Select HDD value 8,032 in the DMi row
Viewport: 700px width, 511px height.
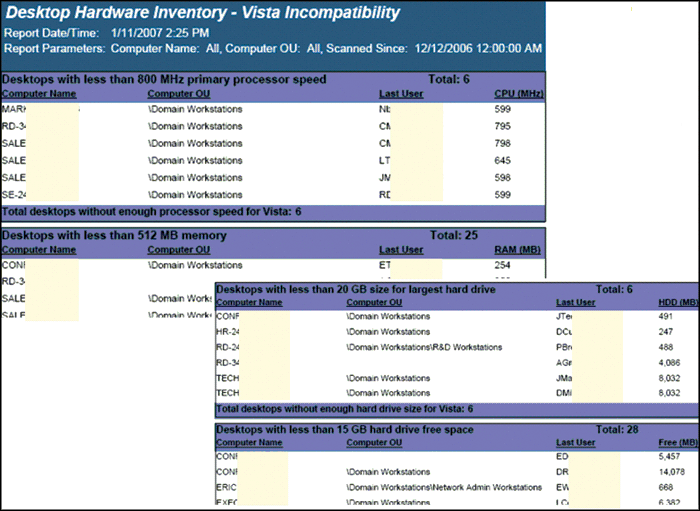(669, 393)
